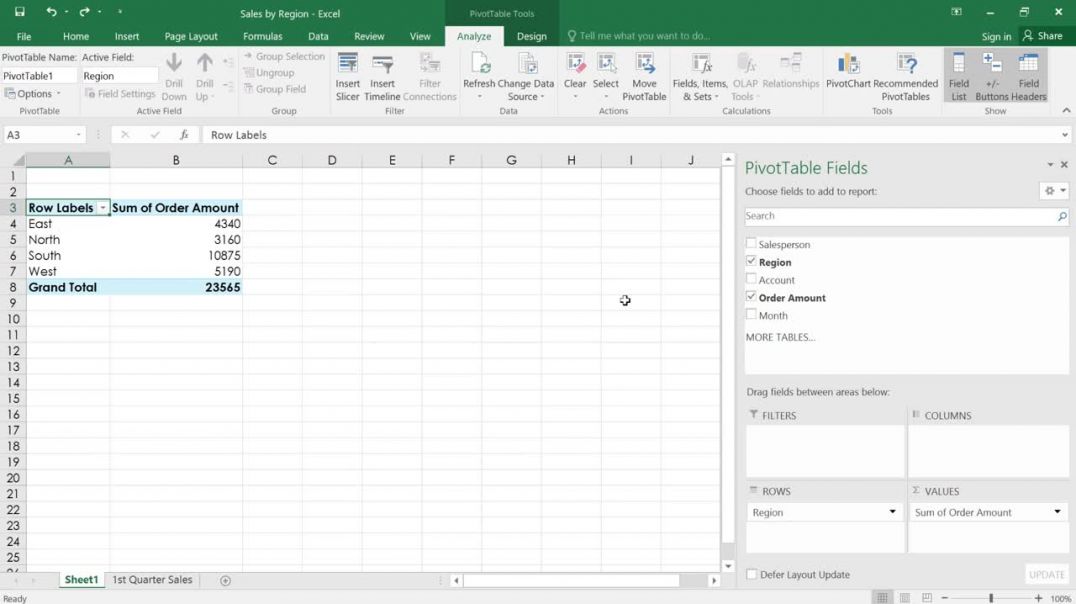Toggle Field Headers display

pyautogui.click(x=1028, y=77)
